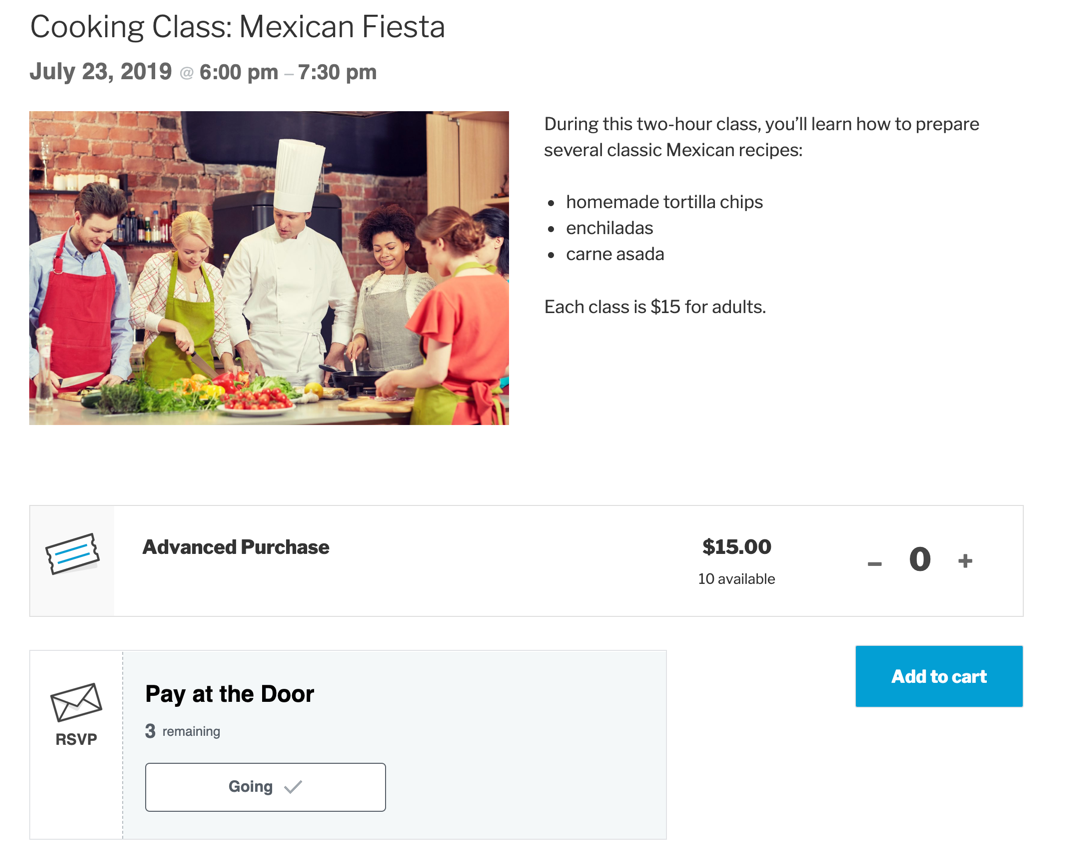Click the 10 available stock text
The width and height of the screenshot is (1085, 861).
point(737,579)
